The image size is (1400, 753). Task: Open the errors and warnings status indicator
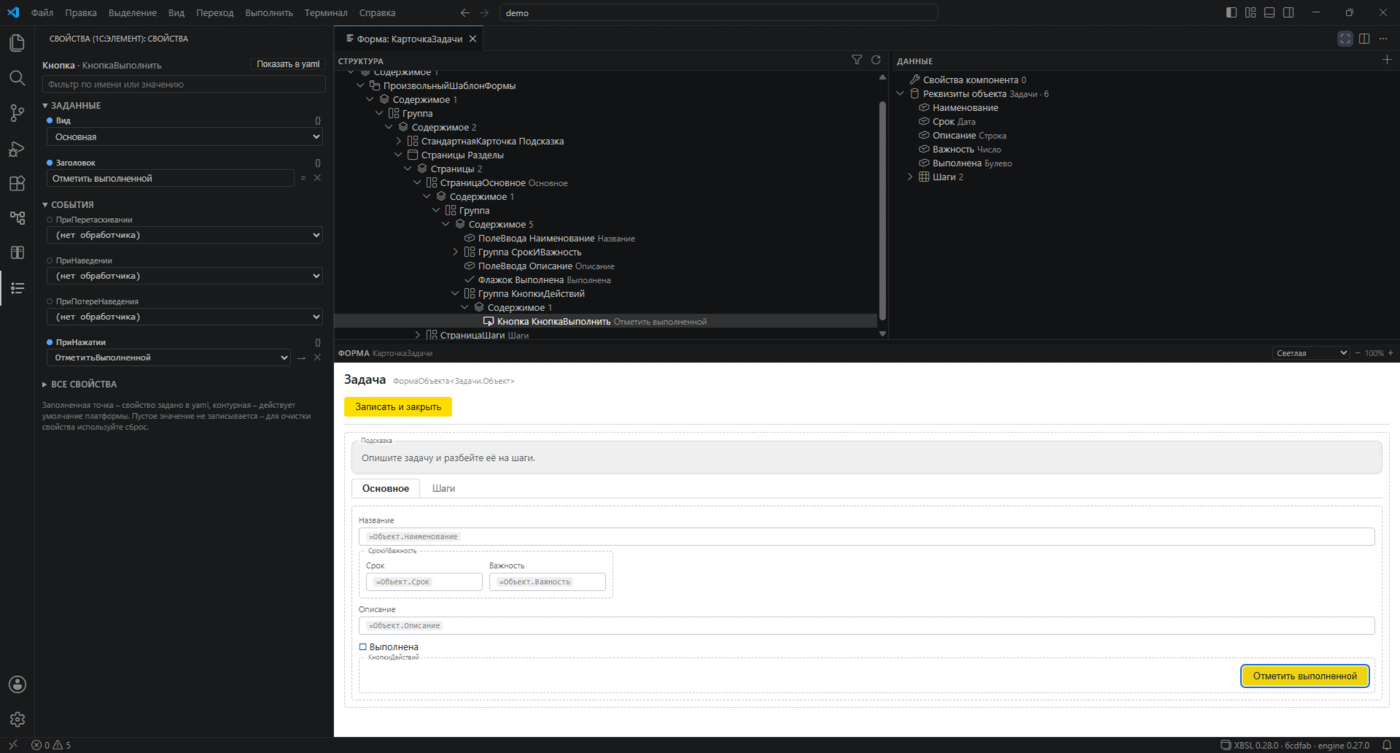pyautogui.click(x=51, y=745)
